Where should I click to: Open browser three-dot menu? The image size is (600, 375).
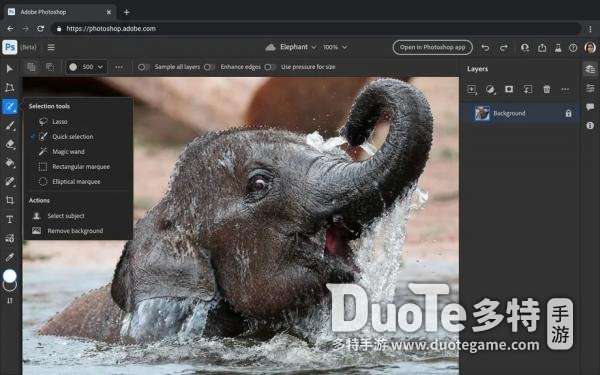point(590,29)
